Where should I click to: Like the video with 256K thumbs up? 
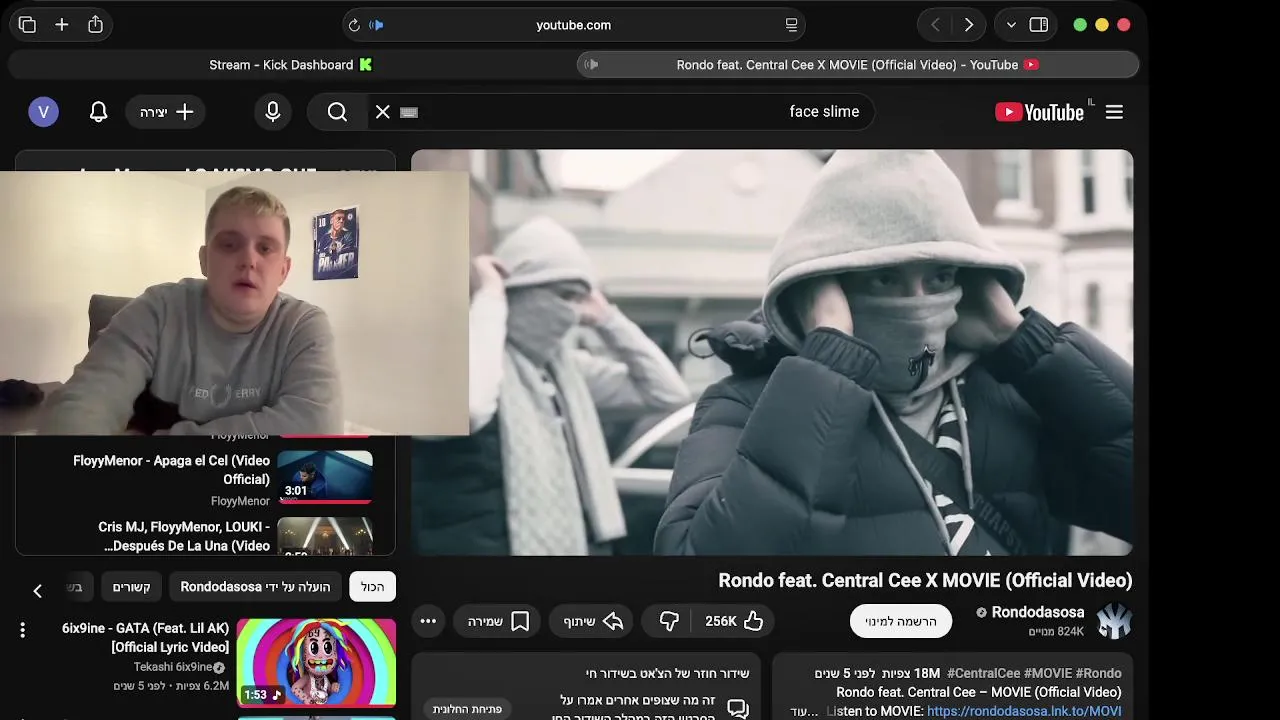coord(735,621)
